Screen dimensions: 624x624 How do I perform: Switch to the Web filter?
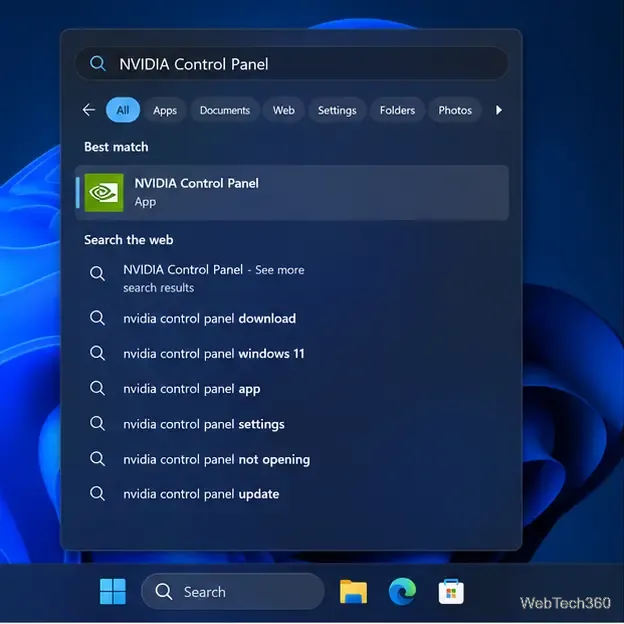(x=284, y=110)
